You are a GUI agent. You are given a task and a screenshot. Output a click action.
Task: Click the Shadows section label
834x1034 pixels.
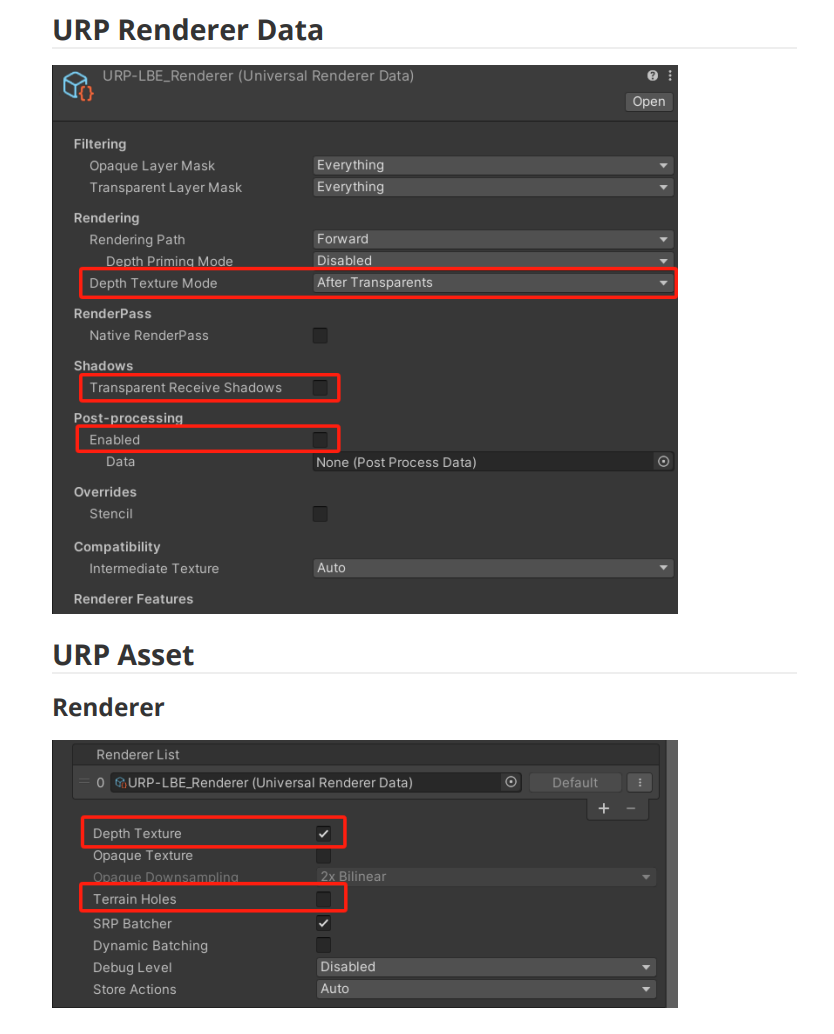tap(103, 366)
